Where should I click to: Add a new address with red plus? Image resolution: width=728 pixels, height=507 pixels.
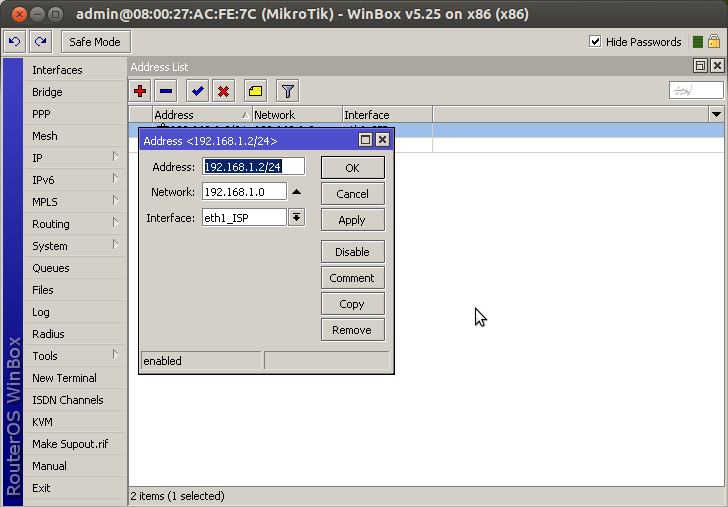140,91
